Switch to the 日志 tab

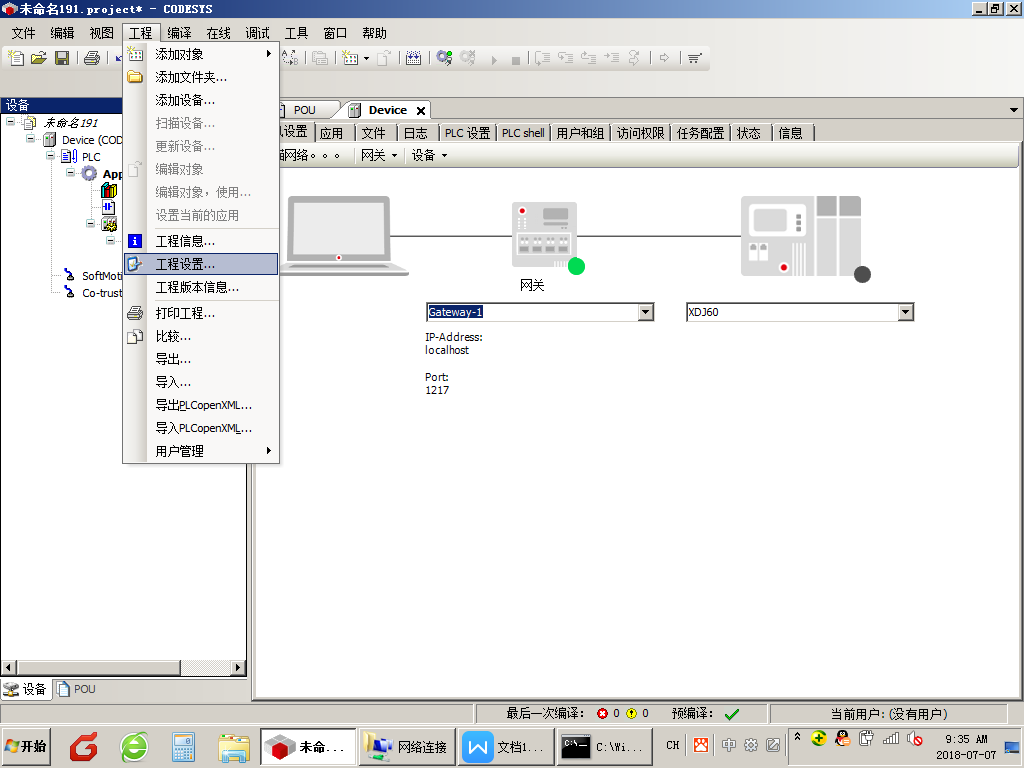click(415, 133)
